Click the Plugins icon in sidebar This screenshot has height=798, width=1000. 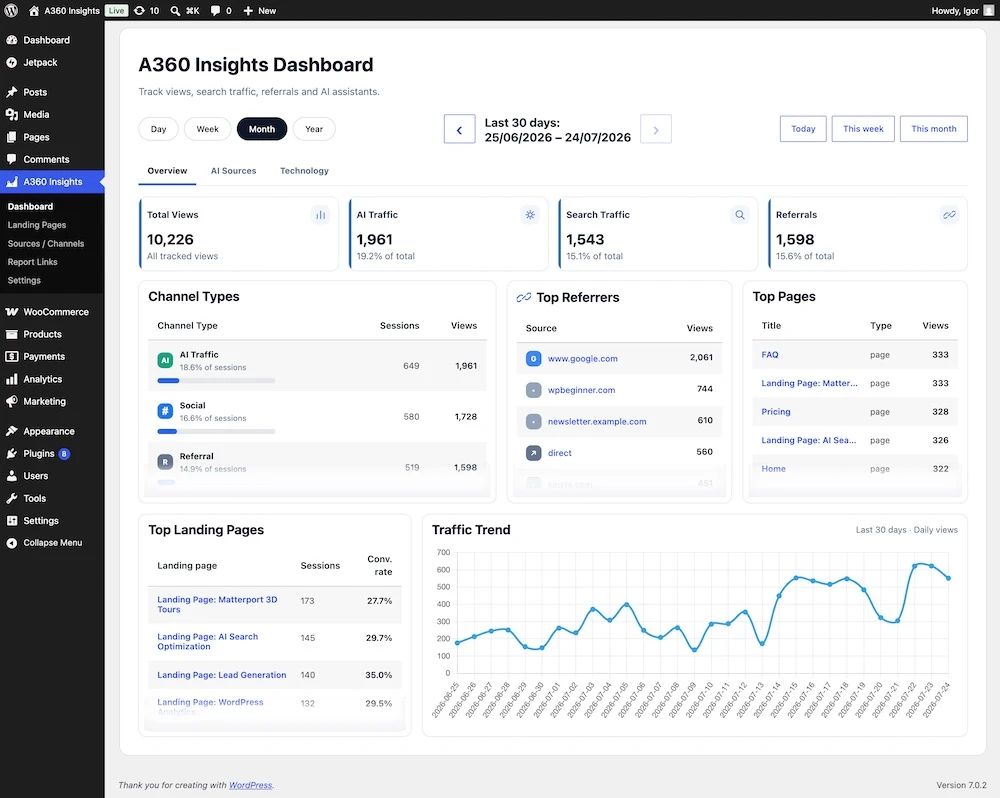pos(11,453)
